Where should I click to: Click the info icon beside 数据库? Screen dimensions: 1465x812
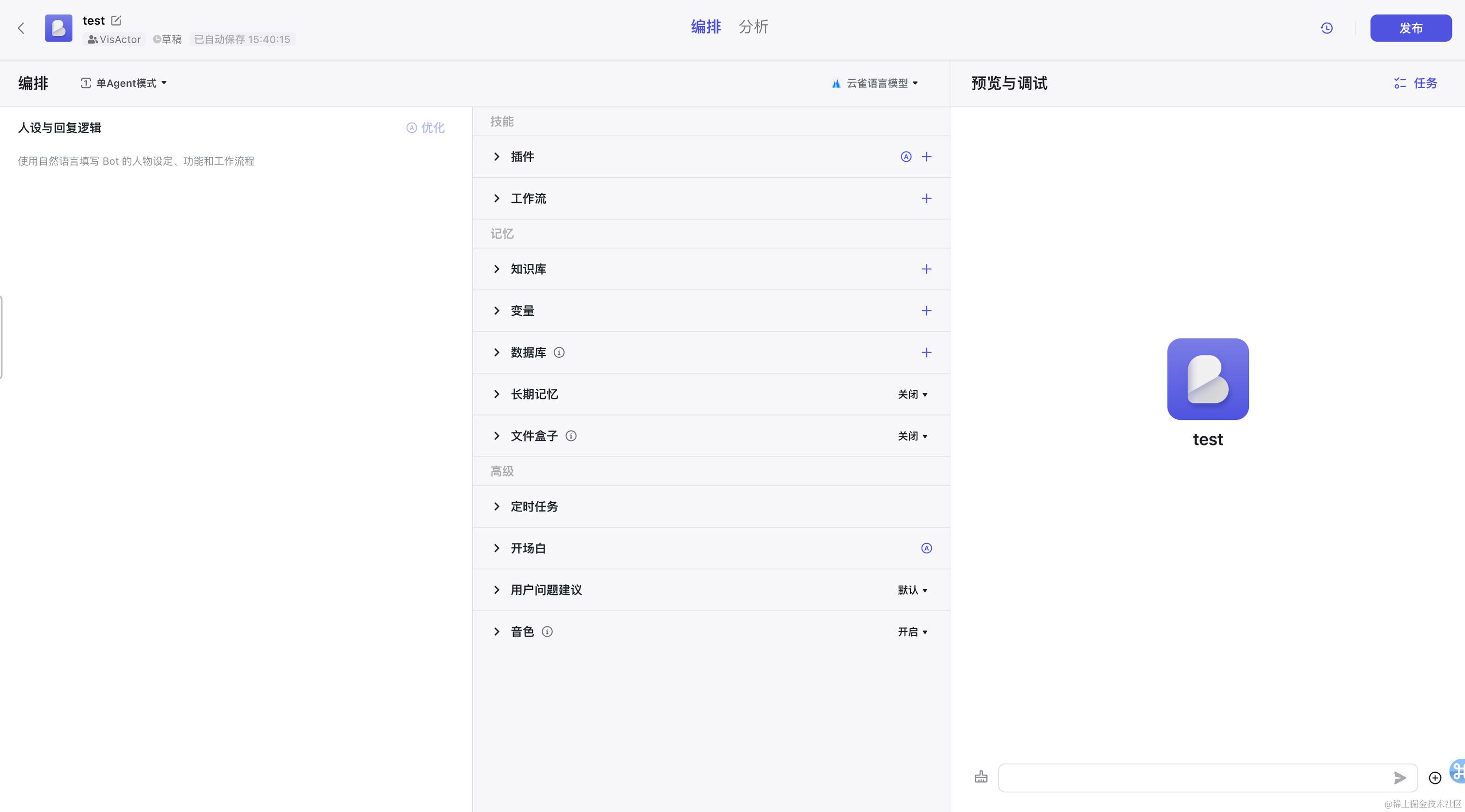(x=559, y=352)
